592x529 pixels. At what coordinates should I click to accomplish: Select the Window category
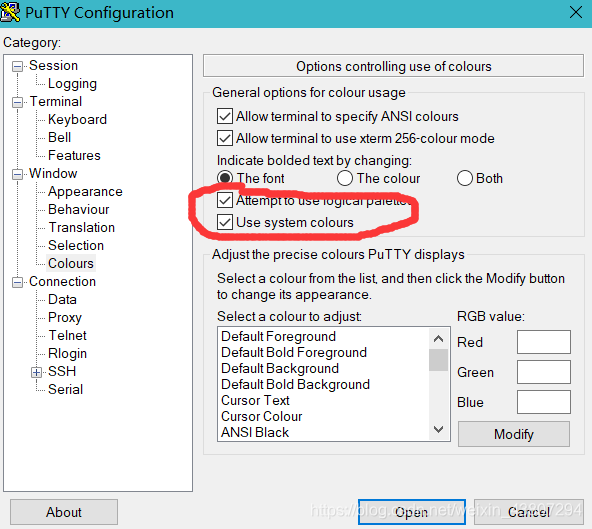coord(53,174)
